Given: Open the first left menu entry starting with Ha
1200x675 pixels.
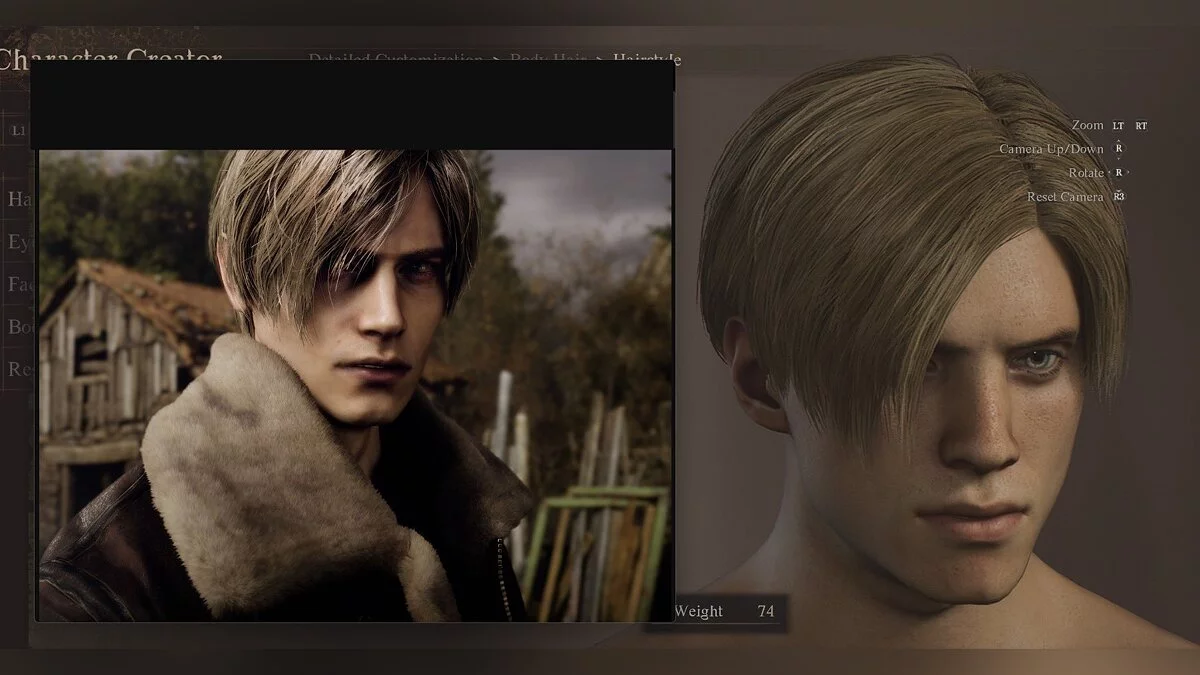Looking at the screenshot, I should 19,199.
